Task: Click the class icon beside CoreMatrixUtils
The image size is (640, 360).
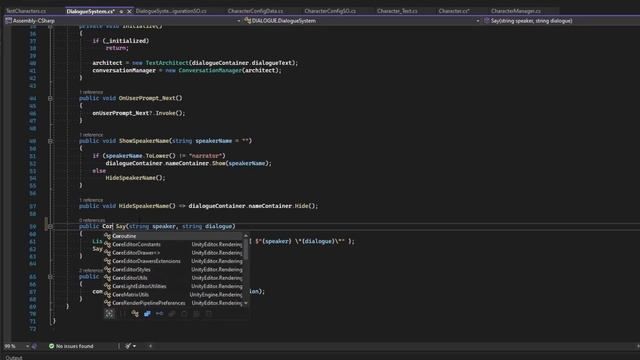Action: tap(107, 295)
